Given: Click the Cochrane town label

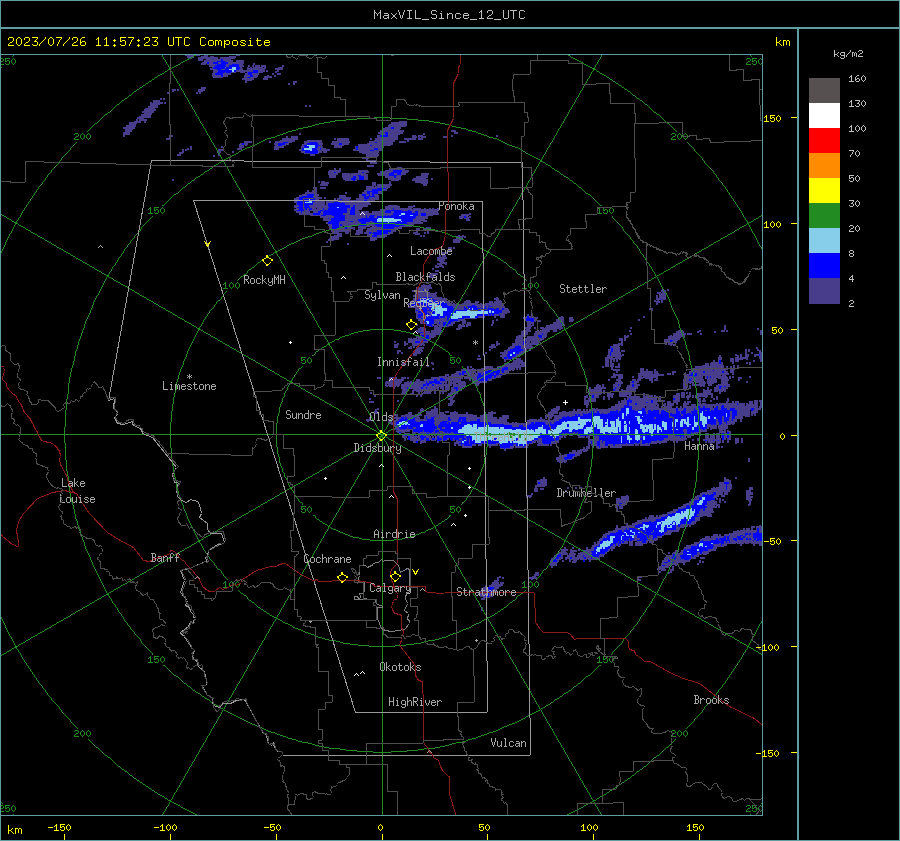Looking at the screenshot, I should 327,559.
